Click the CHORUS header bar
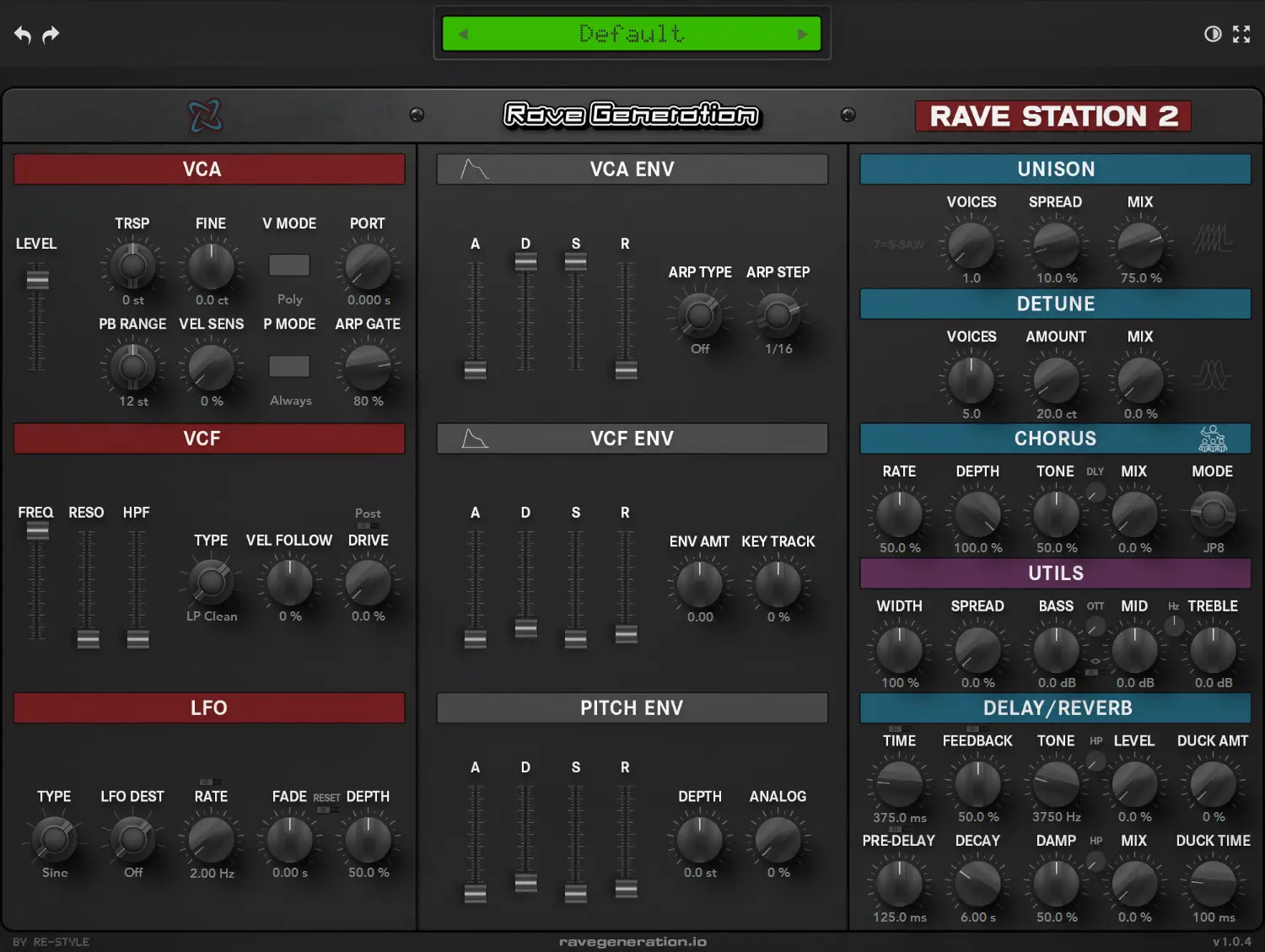Image resolution: width=1265 pixels, height=952 pixels. coord(1055,438)
